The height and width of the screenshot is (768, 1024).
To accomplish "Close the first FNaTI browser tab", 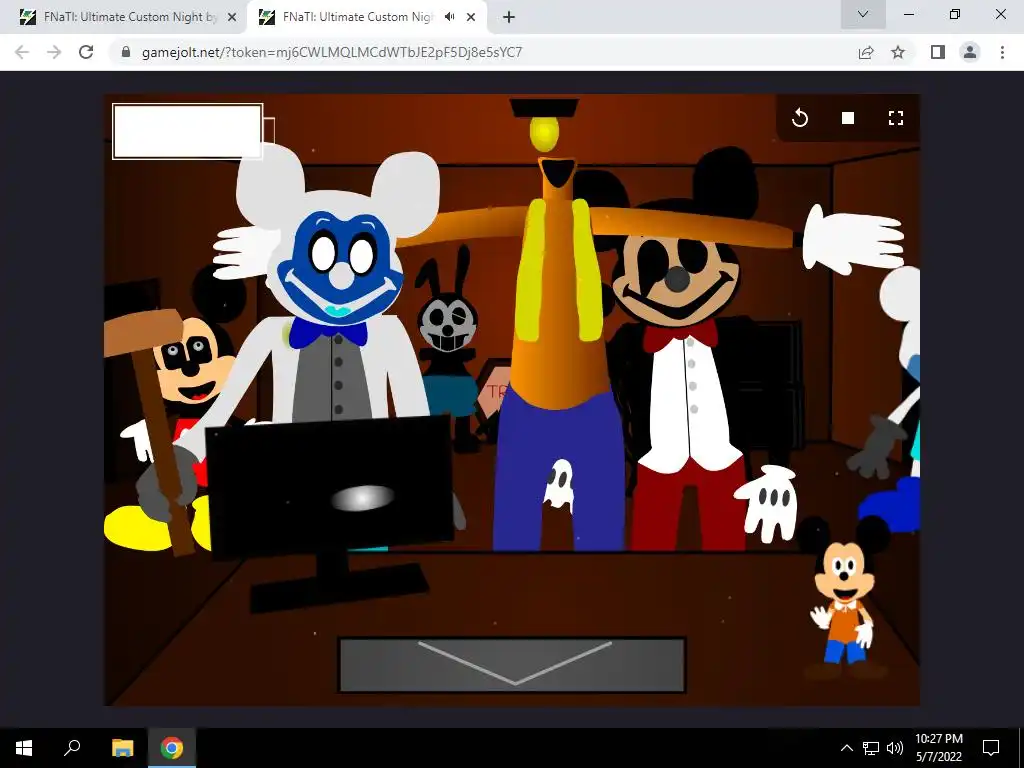I will pos(232,18).
